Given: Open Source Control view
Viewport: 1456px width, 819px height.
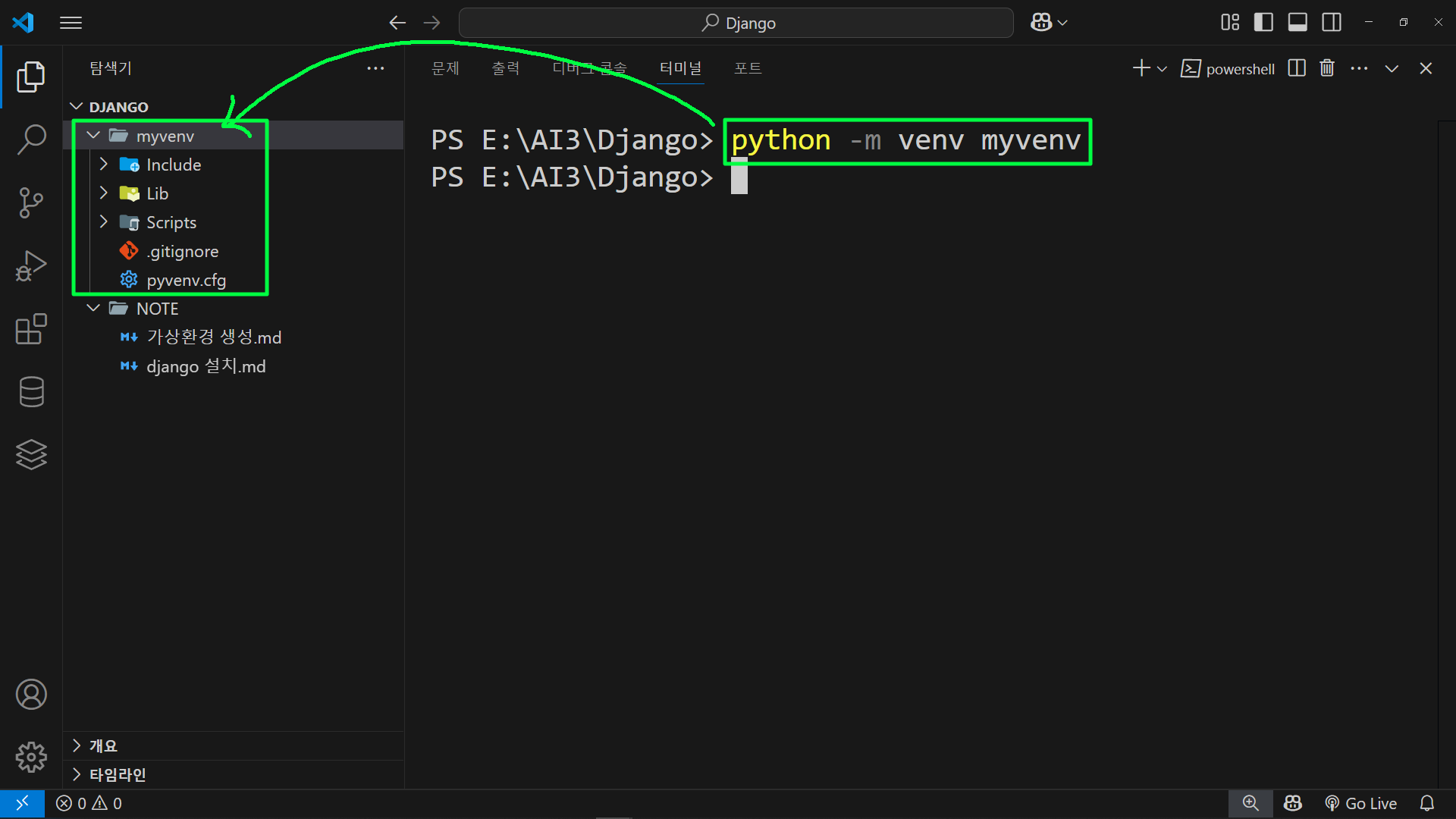Looking at the screenshot, I should click(x=31, y=202).
